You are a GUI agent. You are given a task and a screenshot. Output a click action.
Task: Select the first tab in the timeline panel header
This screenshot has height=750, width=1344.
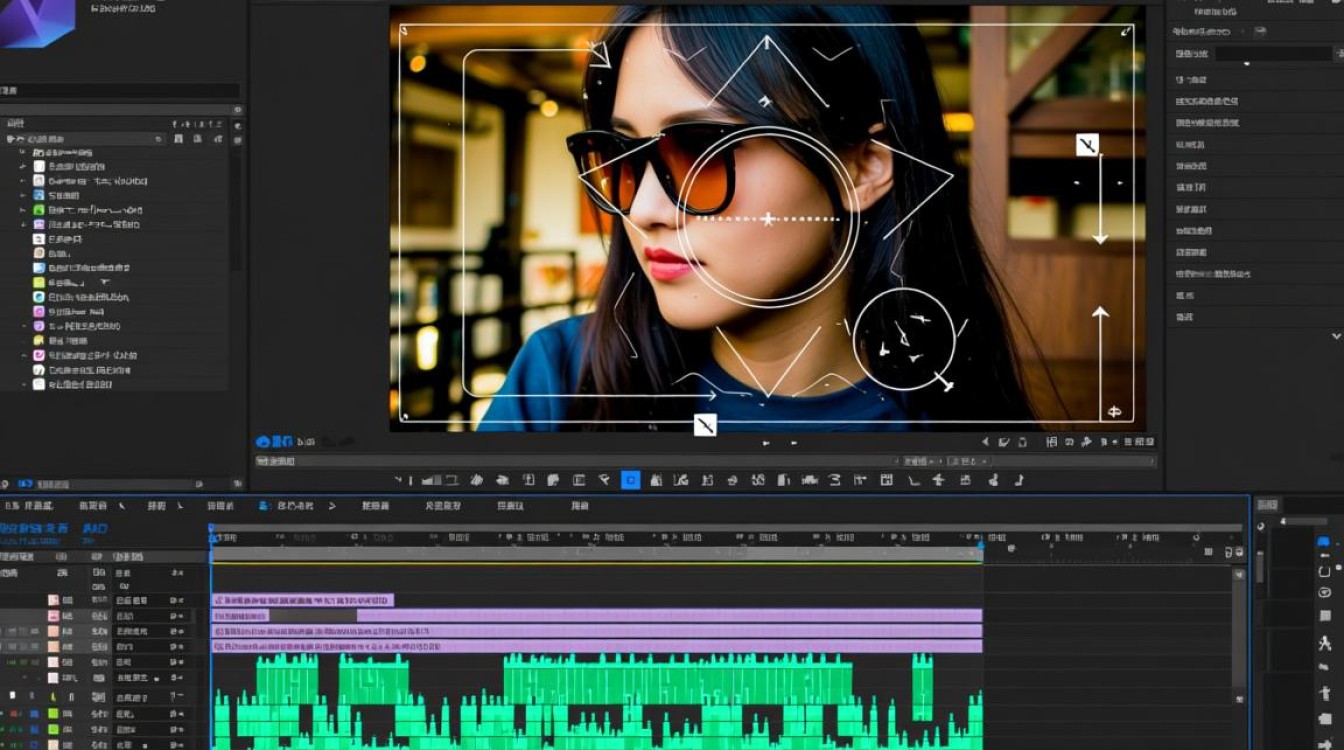click(x=30, y=506)
